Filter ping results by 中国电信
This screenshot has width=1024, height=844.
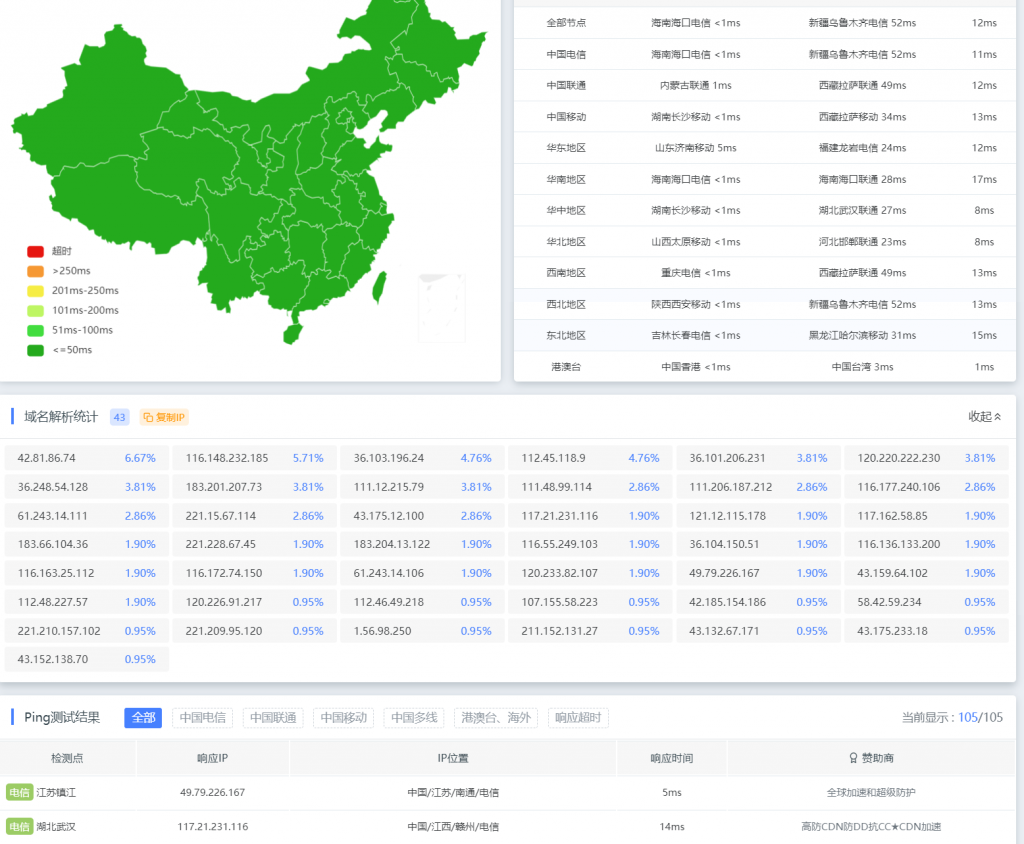(x=203, y=718)
